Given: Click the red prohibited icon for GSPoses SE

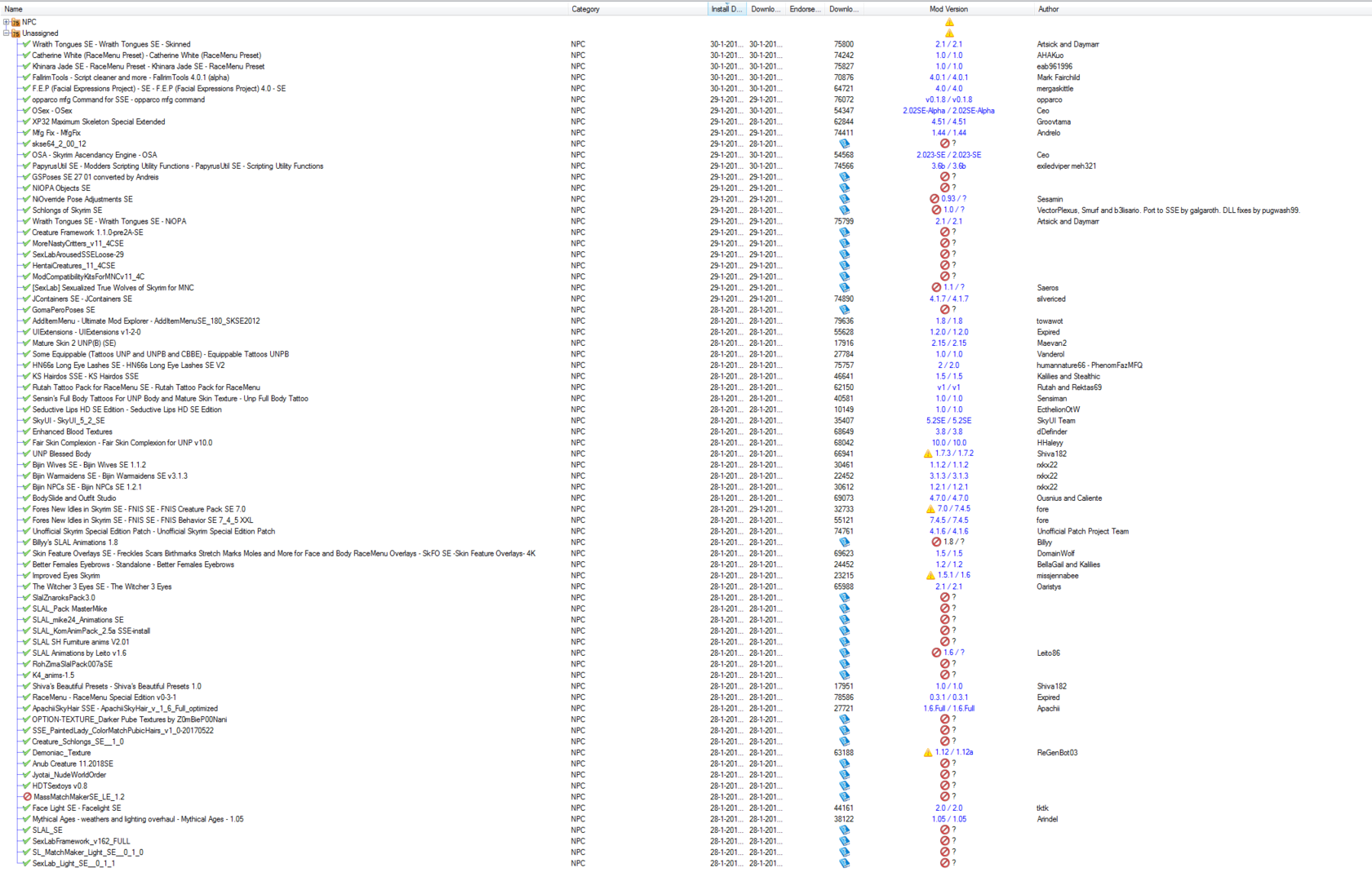Looking at the screenshot, I should coord(944,177).
